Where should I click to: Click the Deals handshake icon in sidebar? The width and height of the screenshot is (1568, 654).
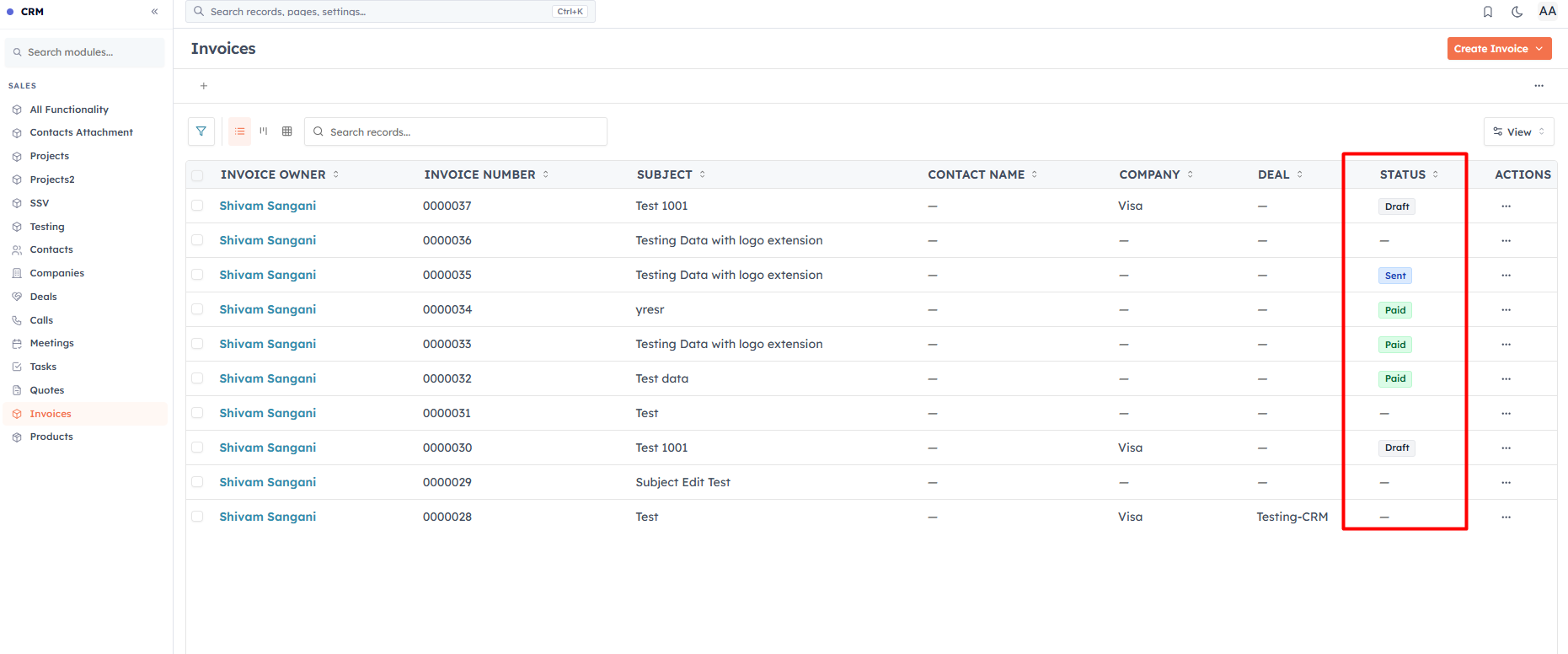[x=17, y=297]
